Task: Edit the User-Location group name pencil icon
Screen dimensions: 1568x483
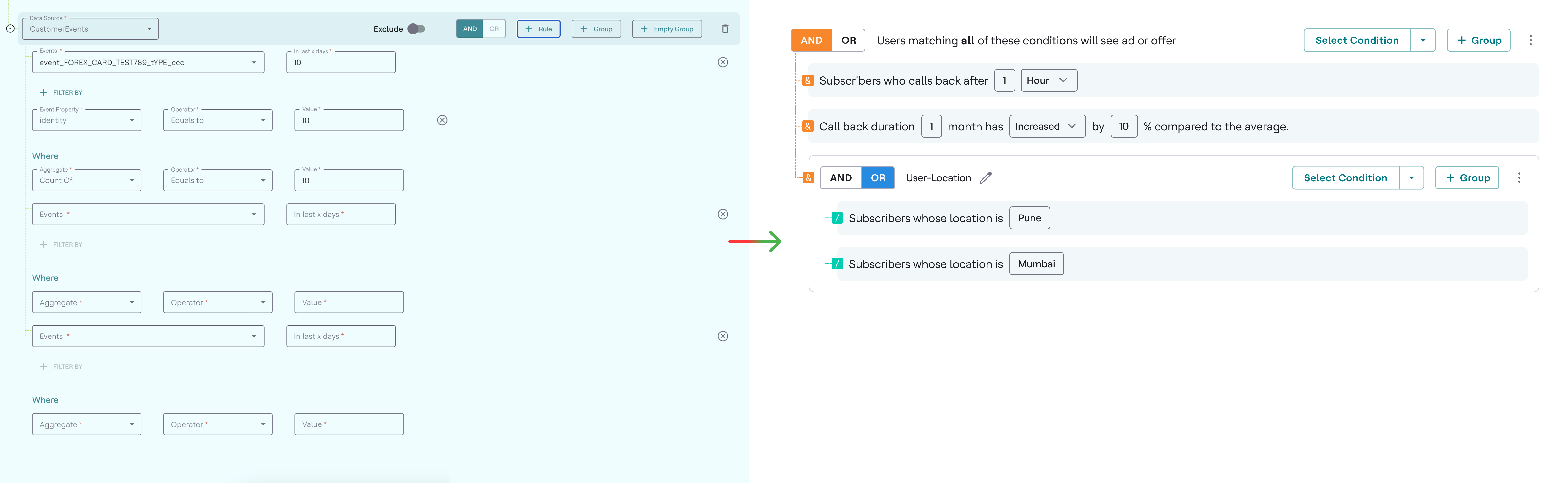Action: pyautogui.click(x=986, y=178)
